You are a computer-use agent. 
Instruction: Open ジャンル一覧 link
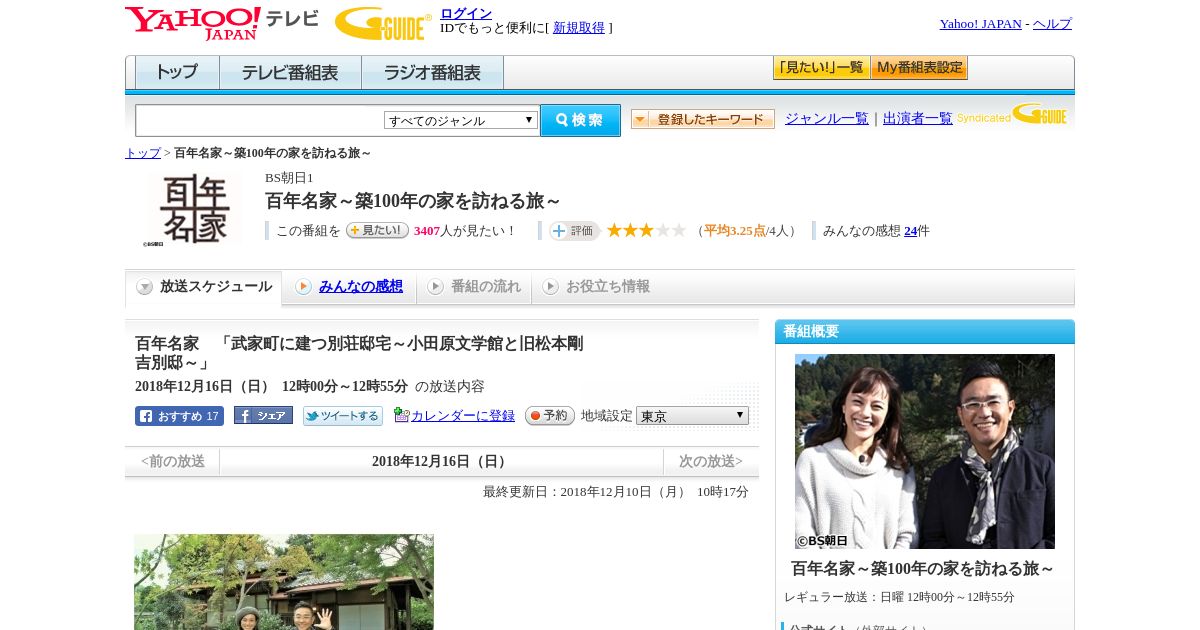click(x=827, y=119)
